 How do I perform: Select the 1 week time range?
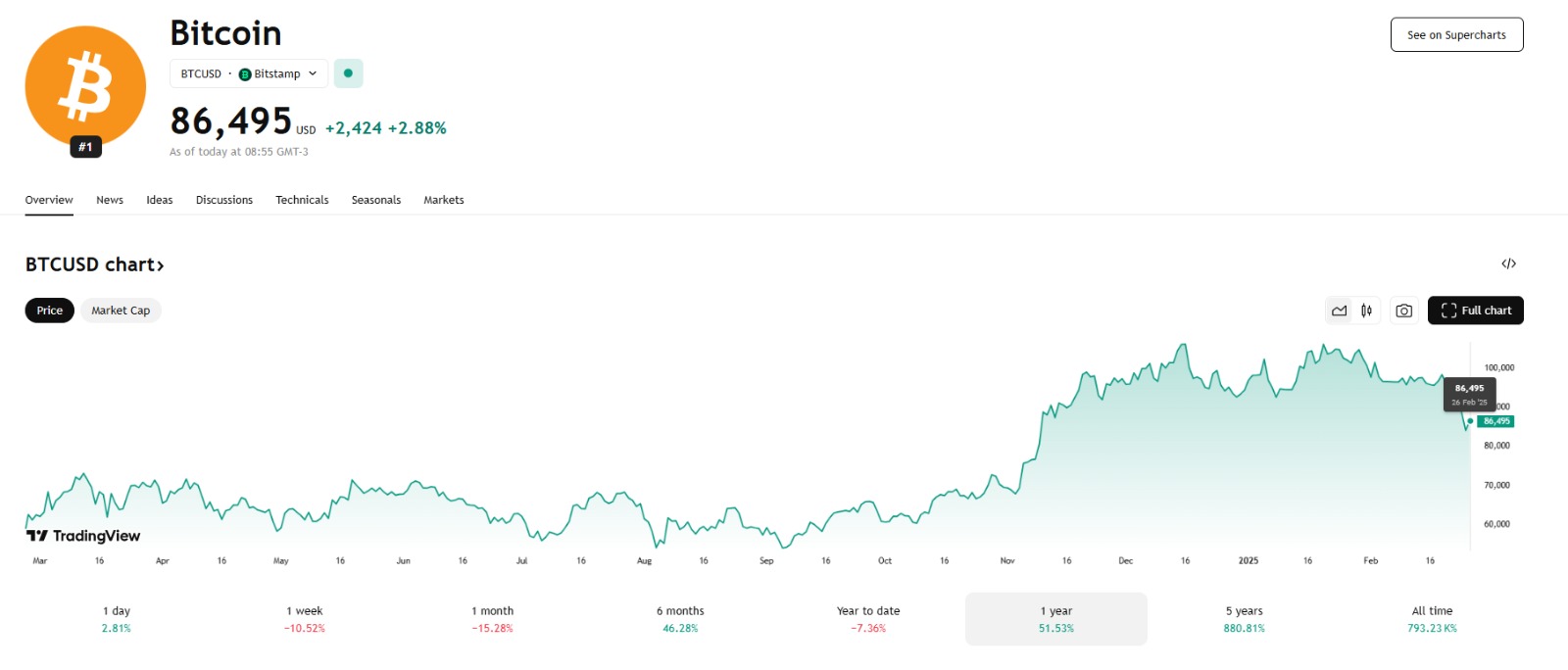[x=304, y=619]
